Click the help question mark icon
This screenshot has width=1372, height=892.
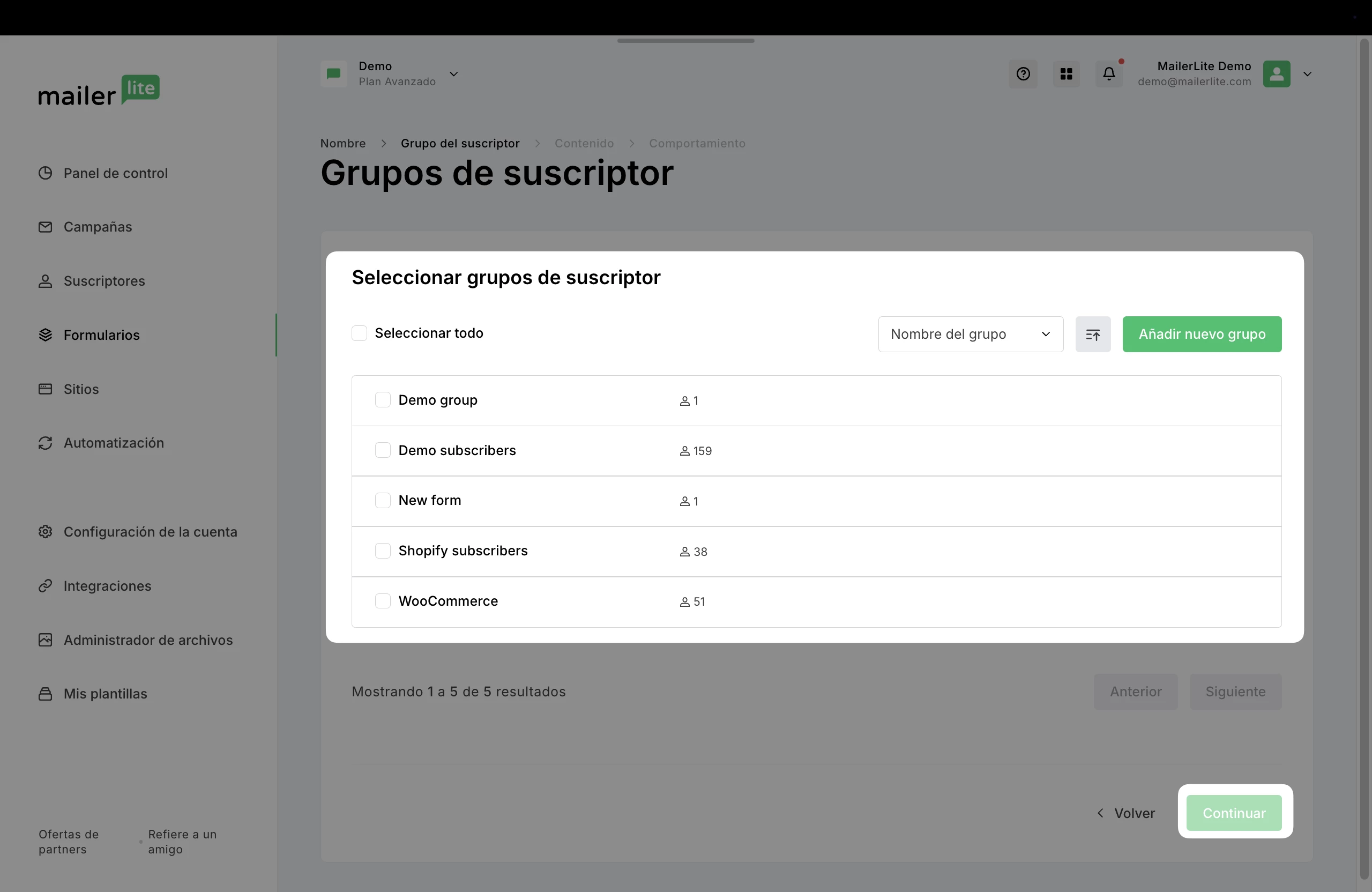pos(1023,74)
